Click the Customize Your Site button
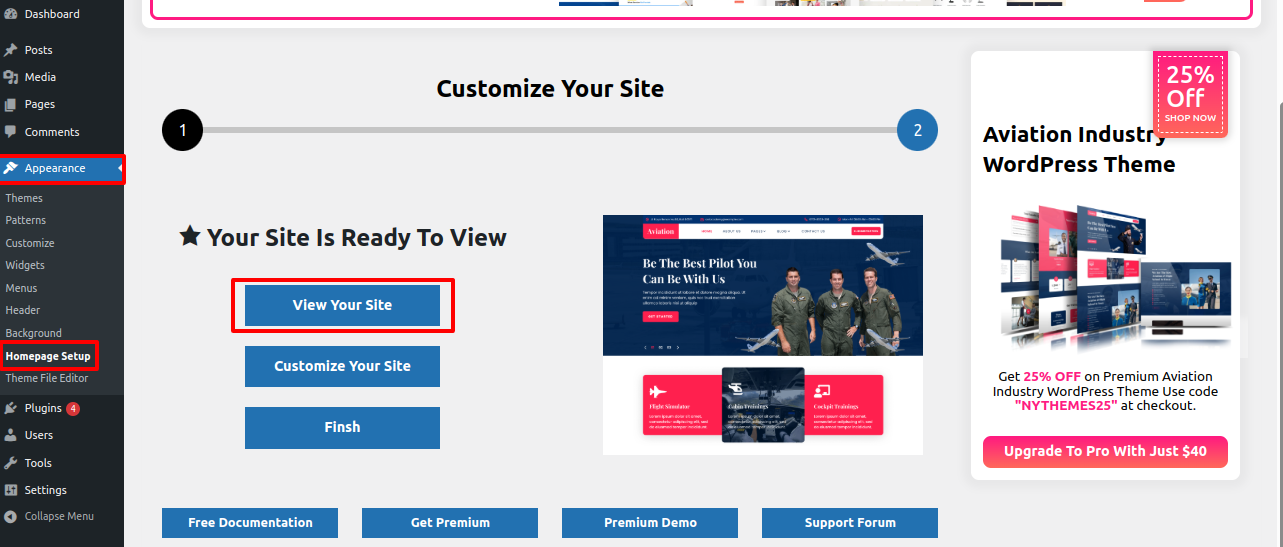 click(x=342, y=366)
